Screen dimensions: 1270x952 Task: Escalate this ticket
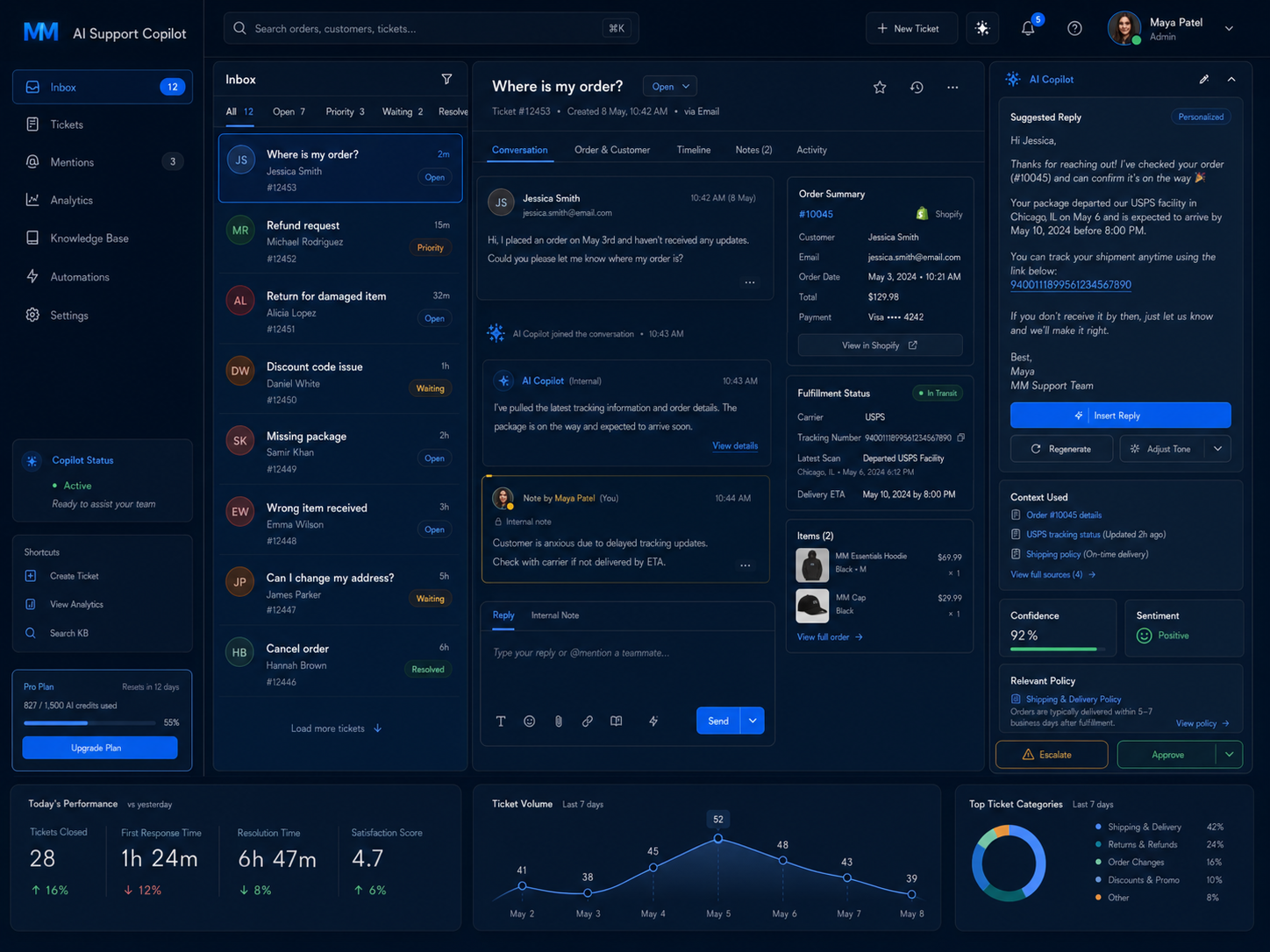[1052, 755]
